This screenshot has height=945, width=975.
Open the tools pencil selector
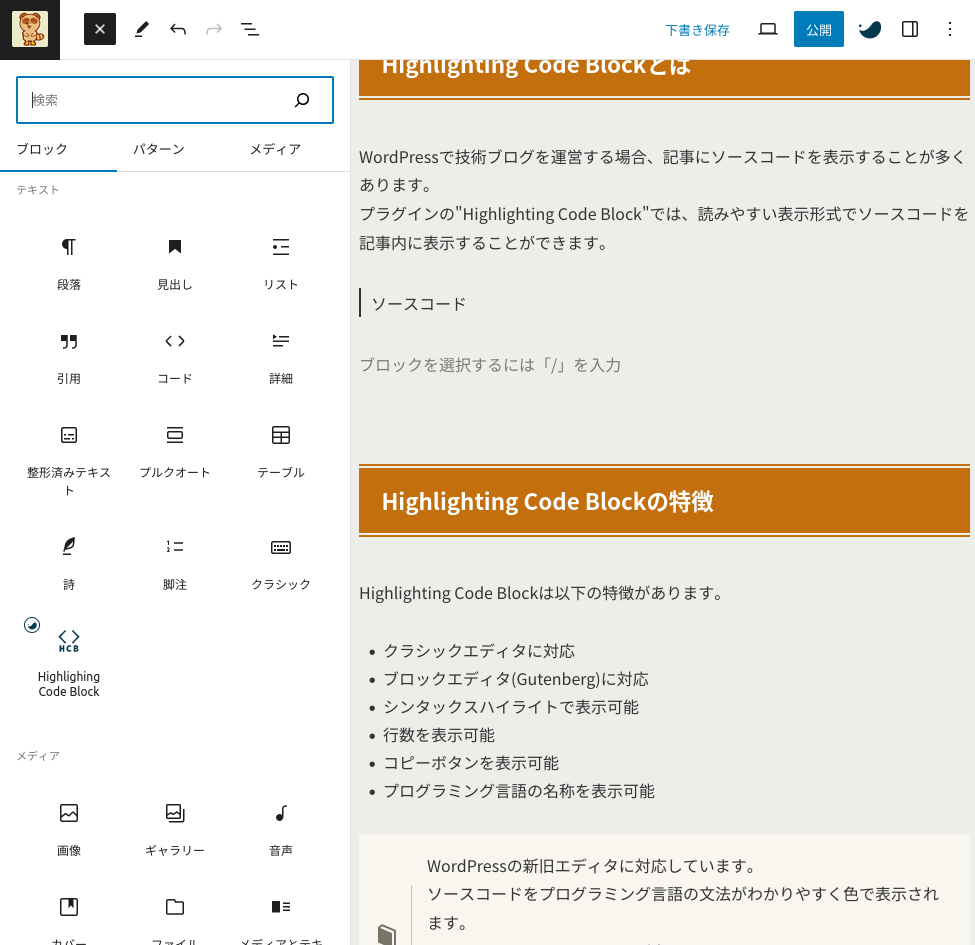pyautogui.click(x=141, y=29)
